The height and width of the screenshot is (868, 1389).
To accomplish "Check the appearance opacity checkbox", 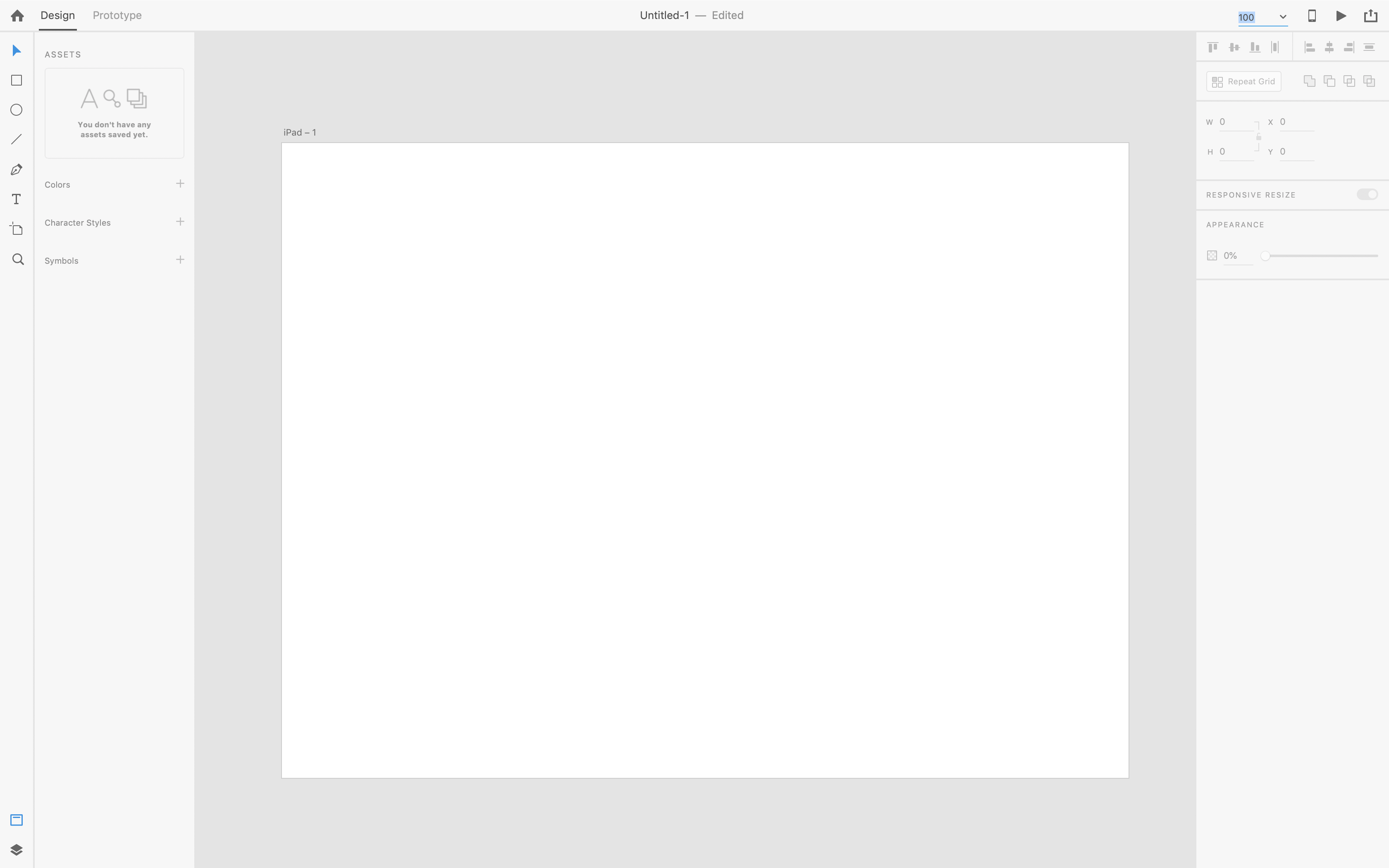I will pos(1212,255).
